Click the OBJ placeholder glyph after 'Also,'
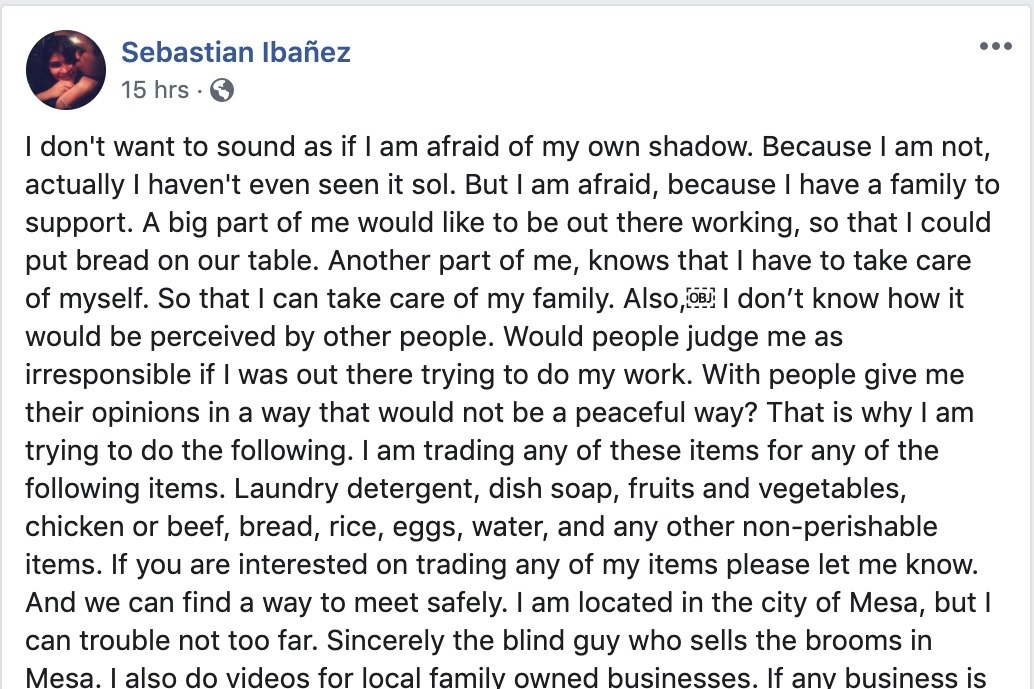Viewport: 1034px width, 689px height. 700,299
